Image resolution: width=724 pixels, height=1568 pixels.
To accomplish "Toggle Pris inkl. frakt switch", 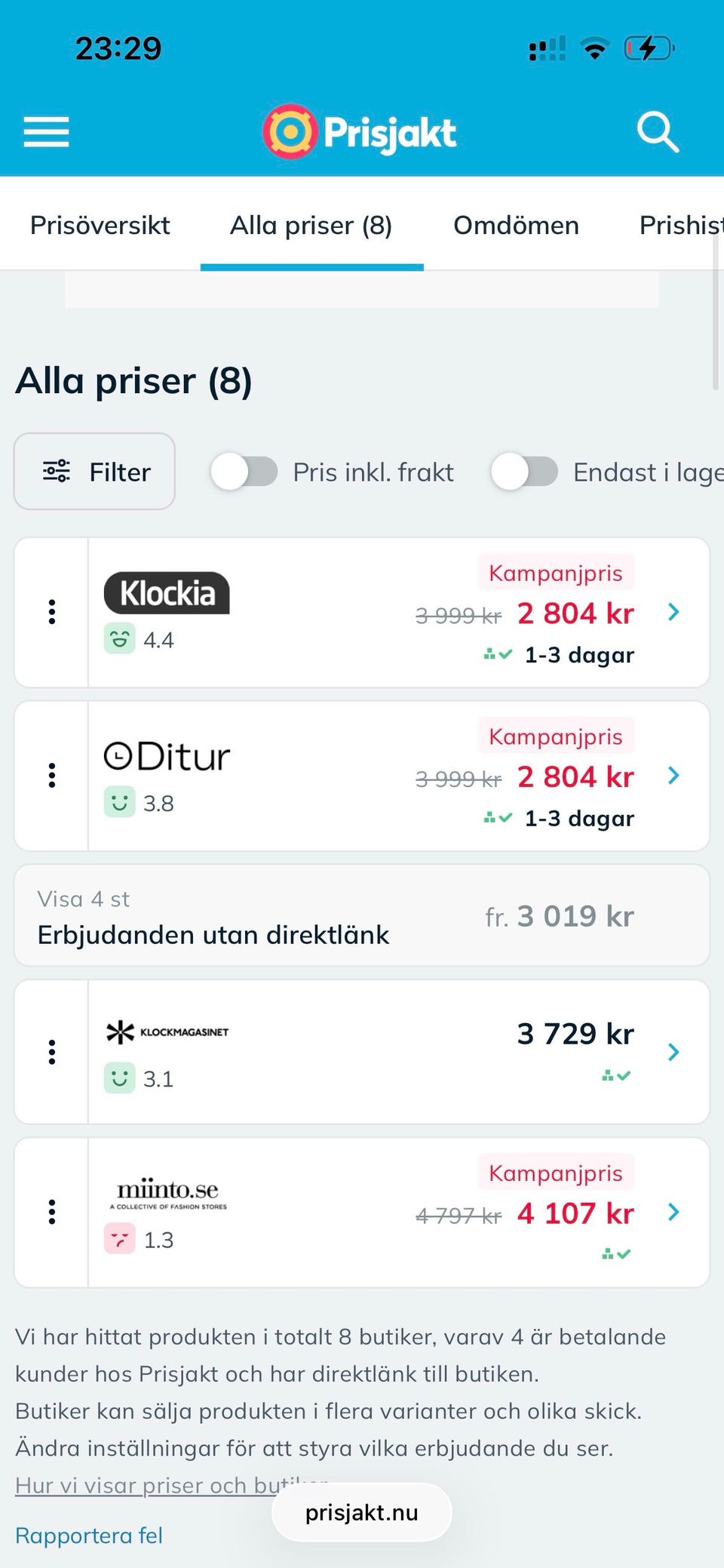I will coord(244,472).
